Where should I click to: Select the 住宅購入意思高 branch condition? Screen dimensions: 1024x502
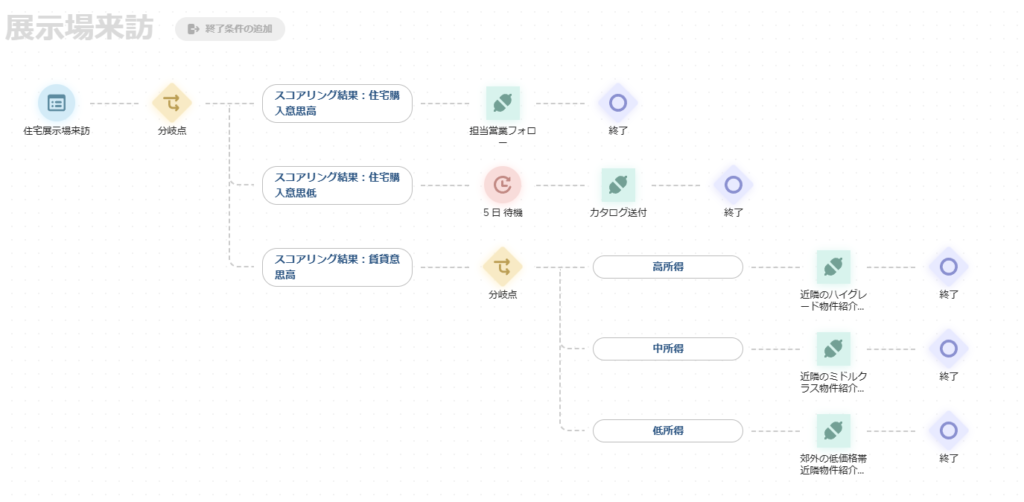pyautogui.click(x=337, y=103)
